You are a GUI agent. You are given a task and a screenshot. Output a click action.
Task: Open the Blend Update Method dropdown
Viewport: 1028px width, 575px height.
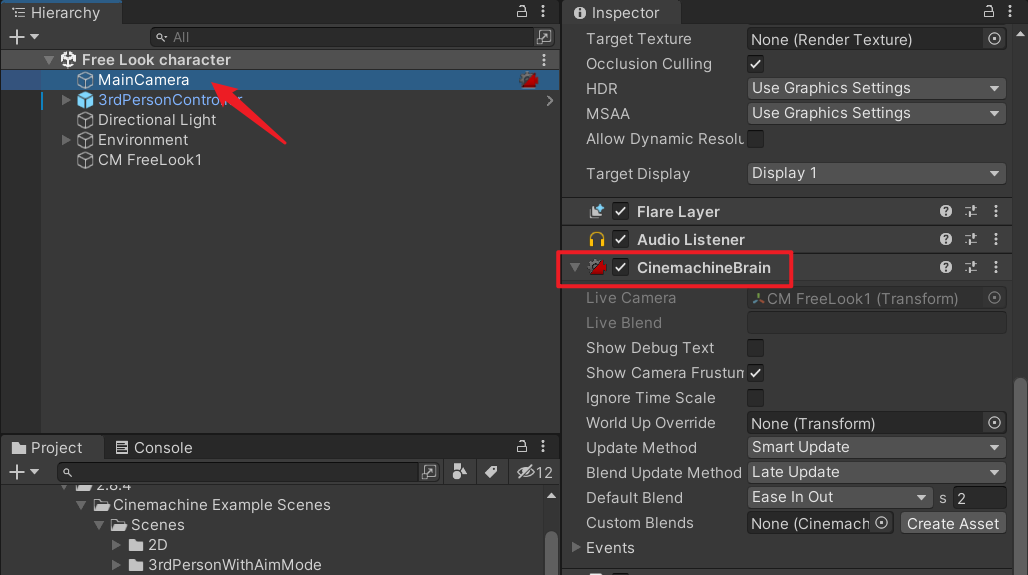(x=877, y=473)
